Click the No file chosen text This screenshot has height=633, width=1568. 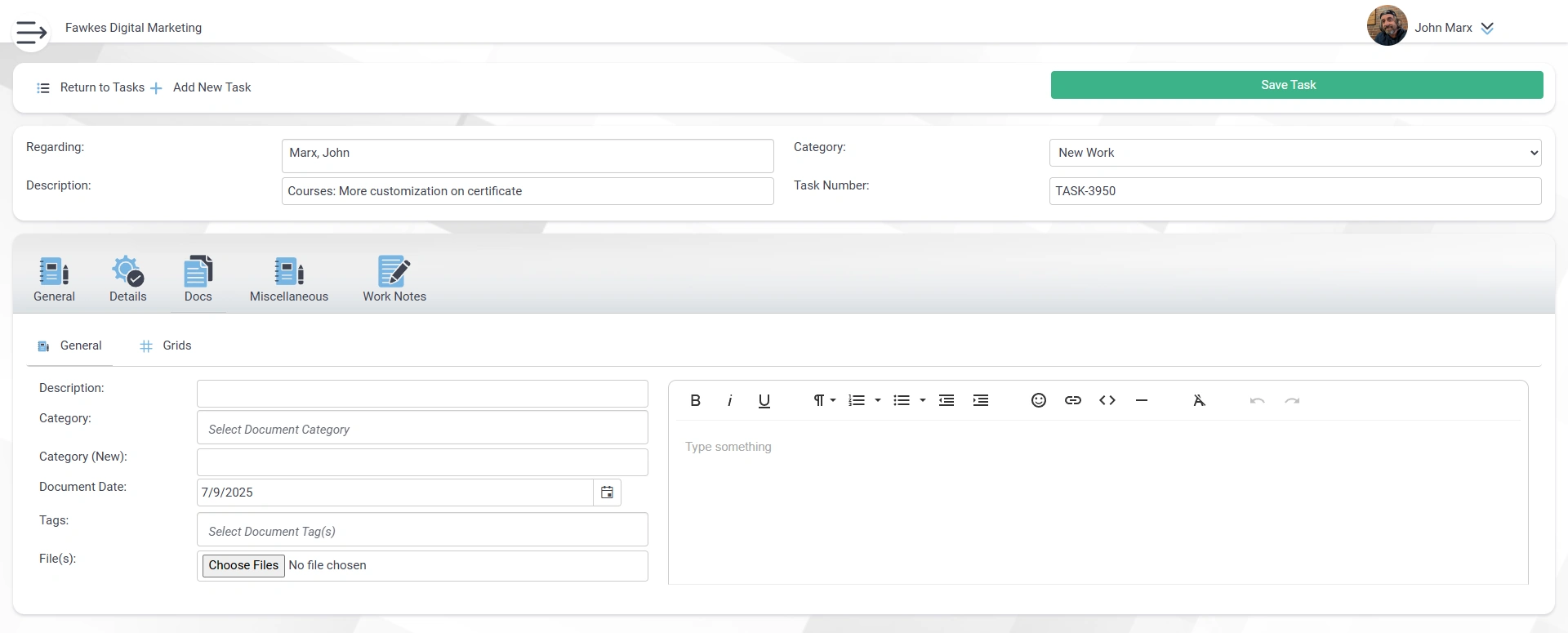(x=327, y=565)
